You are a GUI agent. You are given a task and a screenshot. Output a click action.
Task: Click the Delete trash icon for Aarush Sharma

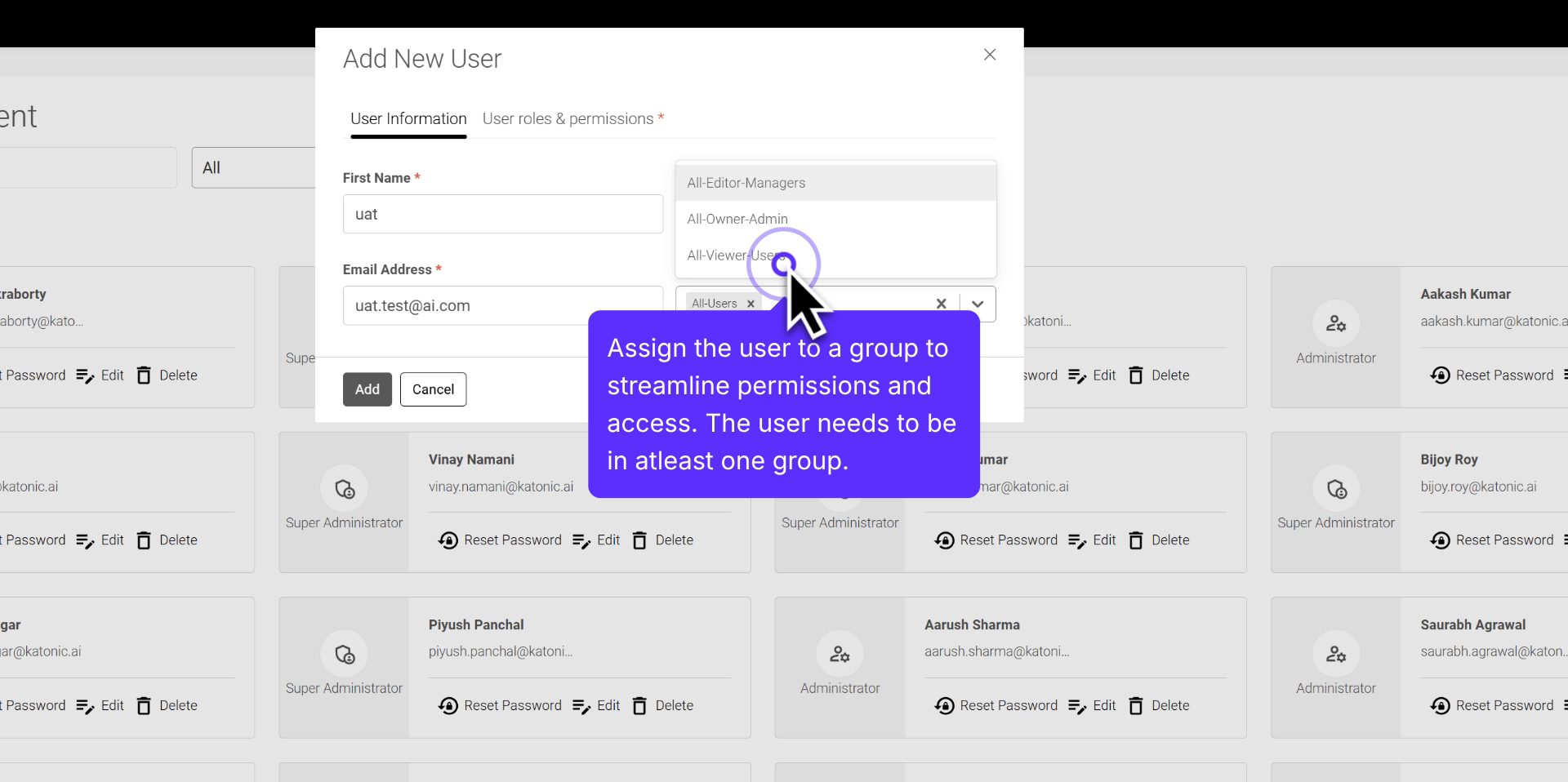tap(1136, 706)
